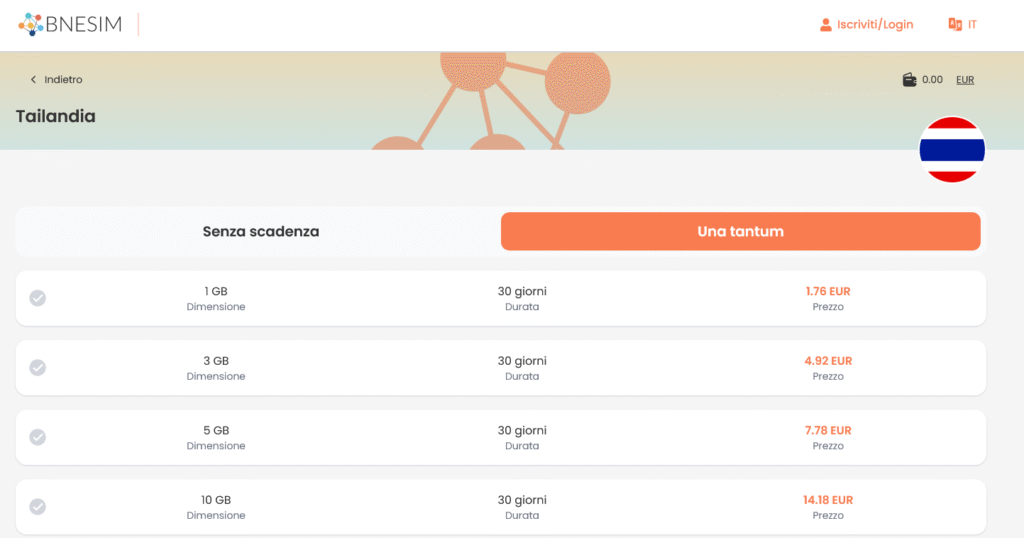Click the wallet balance icon
This screenshot has height=538, width=1024.
pyautogui.click(x=909, y=80)
